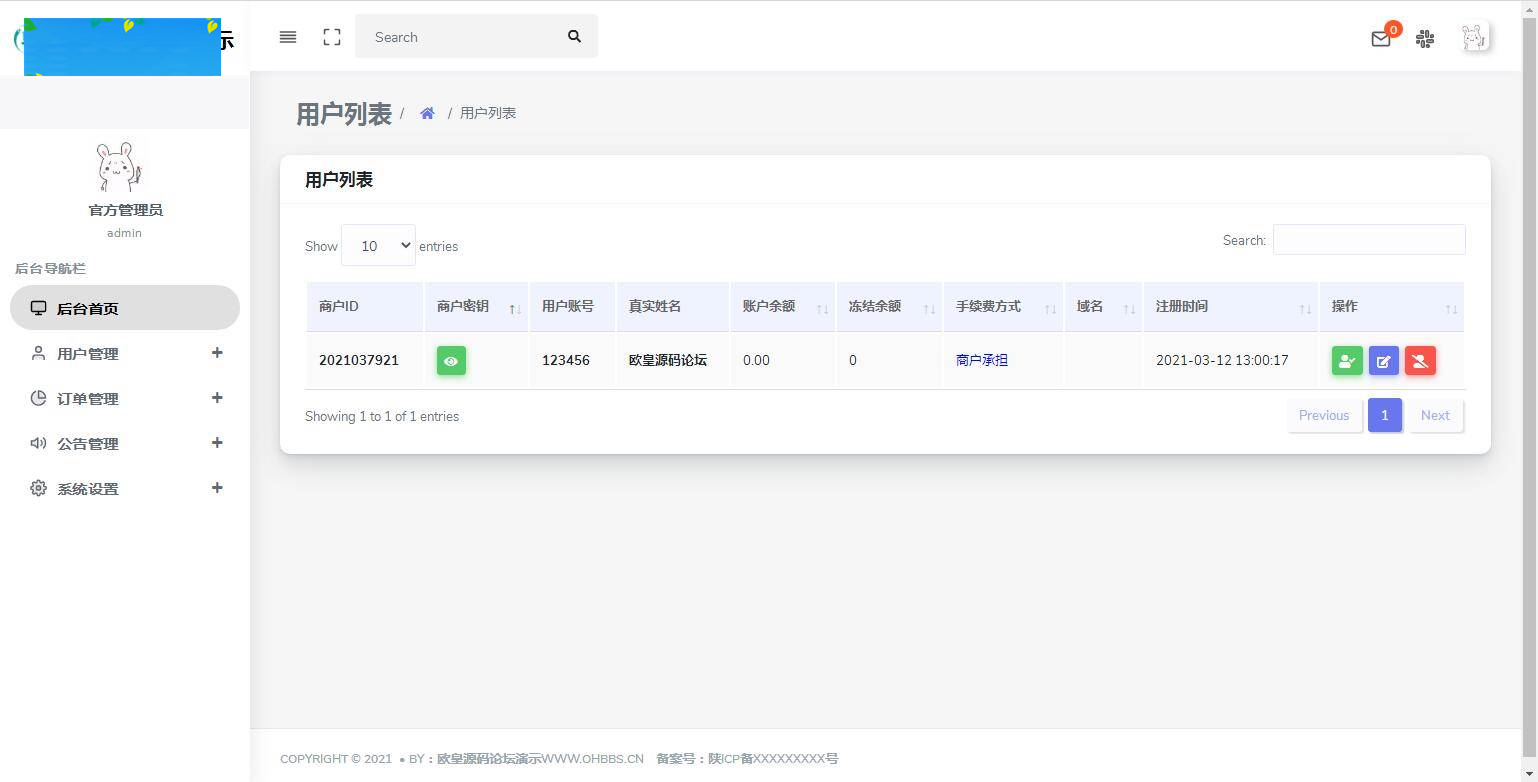
Task: Toggle the sidebar with the hamburger icon
Action: pos(288,37)
